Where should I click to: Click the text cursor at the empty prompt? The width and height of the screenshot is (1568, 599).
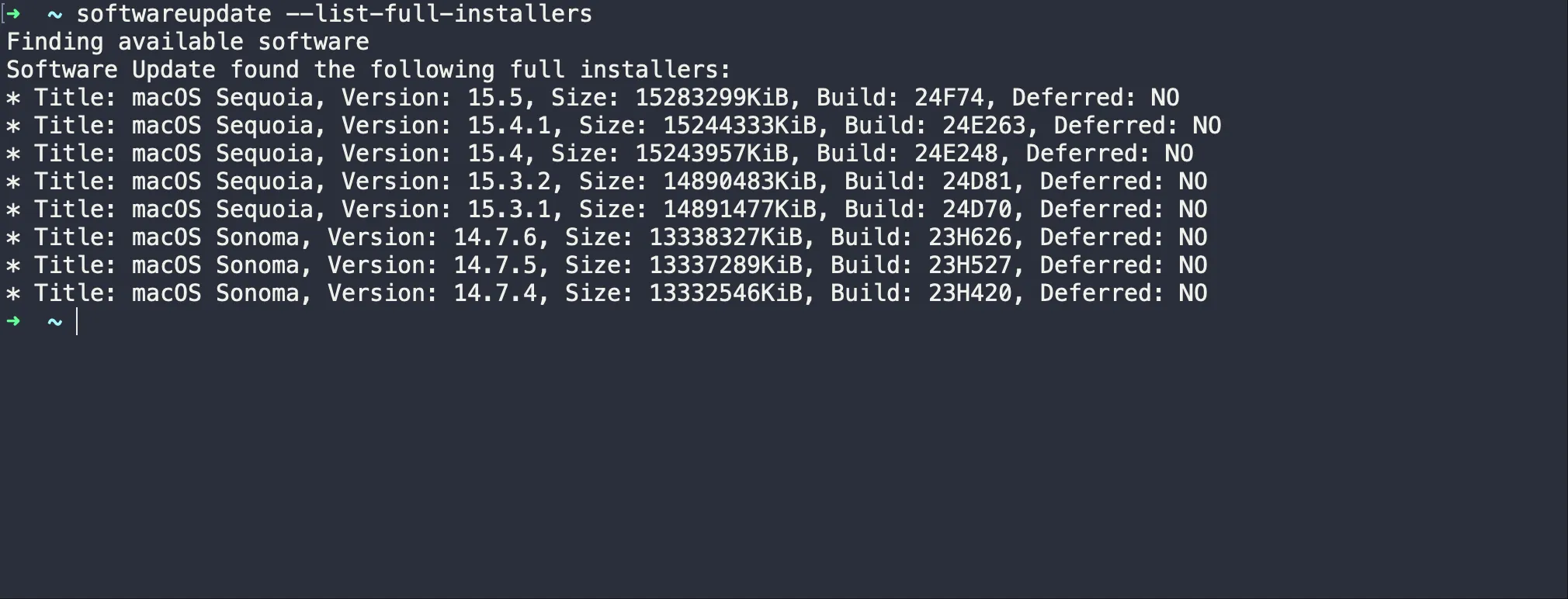click(77, 322)
